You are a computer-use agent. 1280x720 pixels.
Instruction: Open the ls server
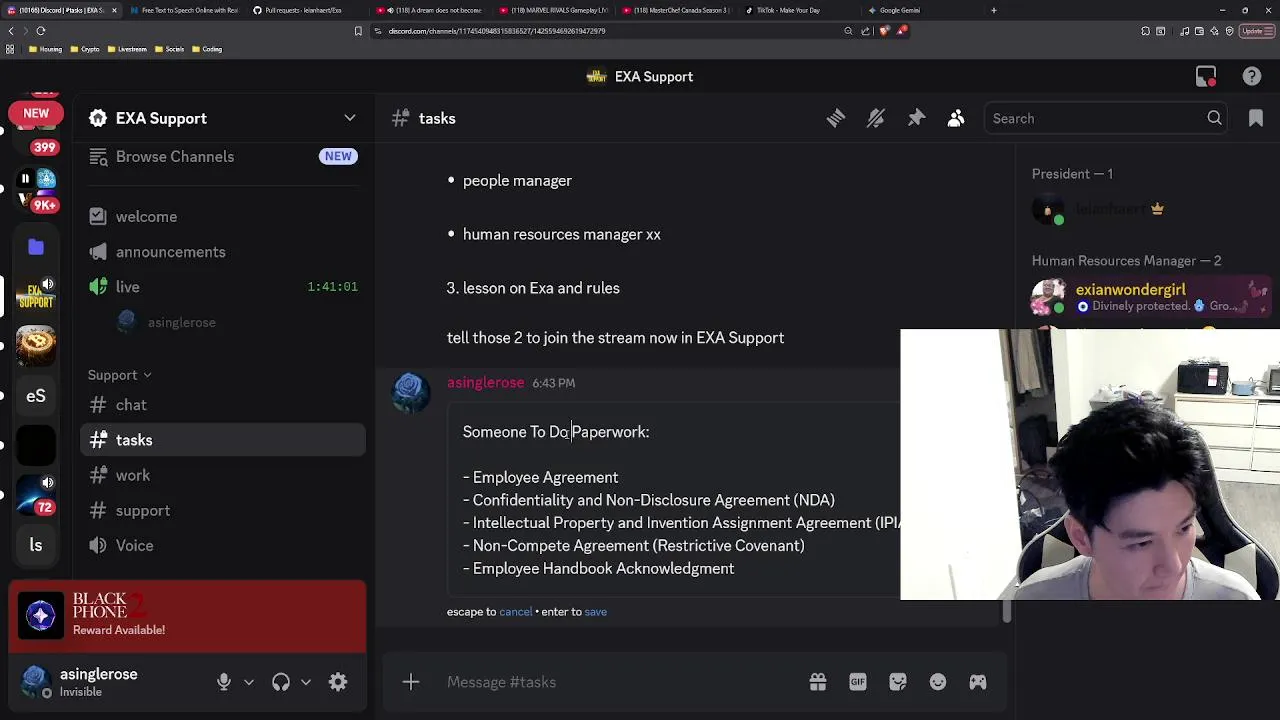point(36,545)
